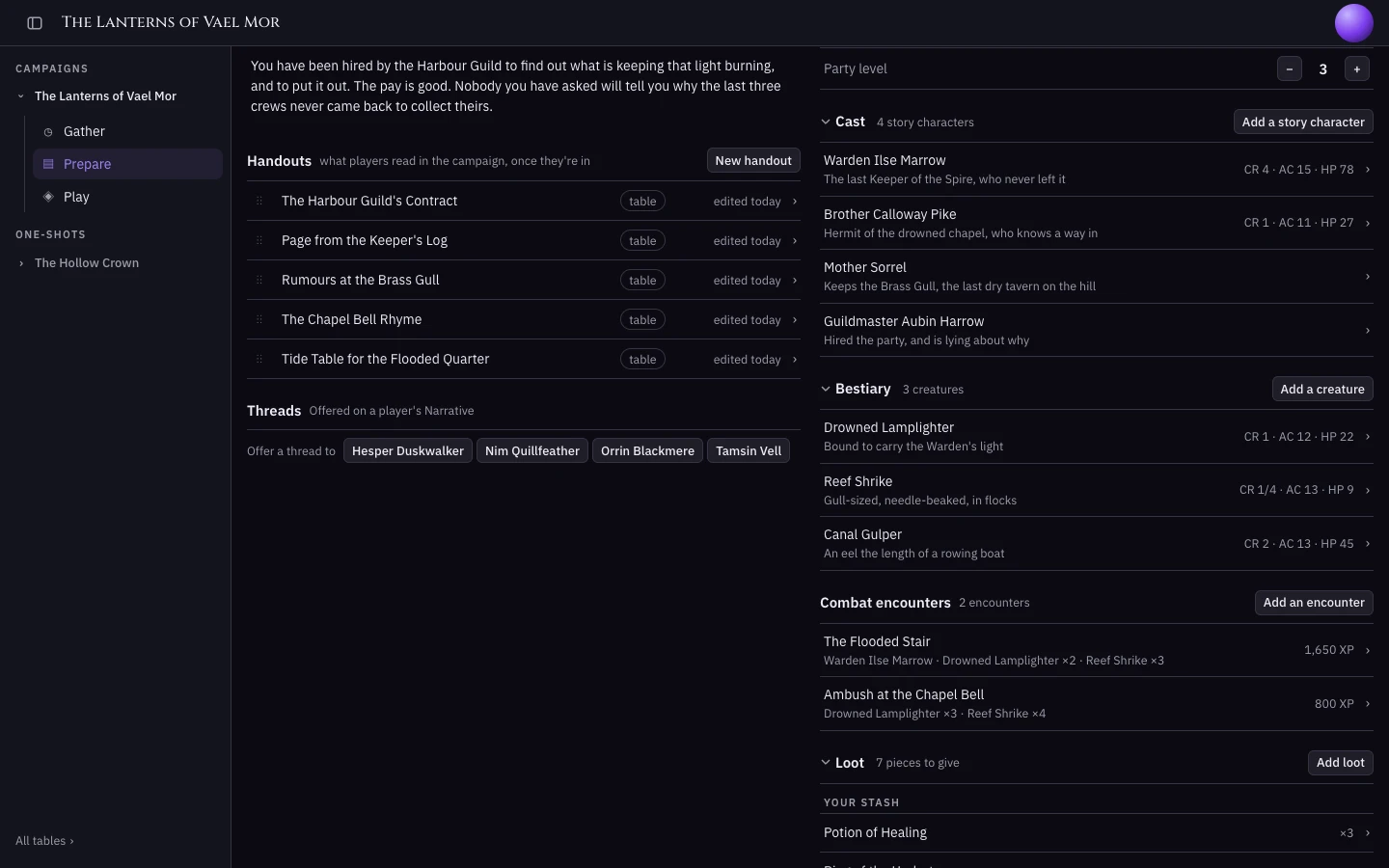Open the All tables link
This screenshot has width=1389, height=868.
click(x=44, y=841)
